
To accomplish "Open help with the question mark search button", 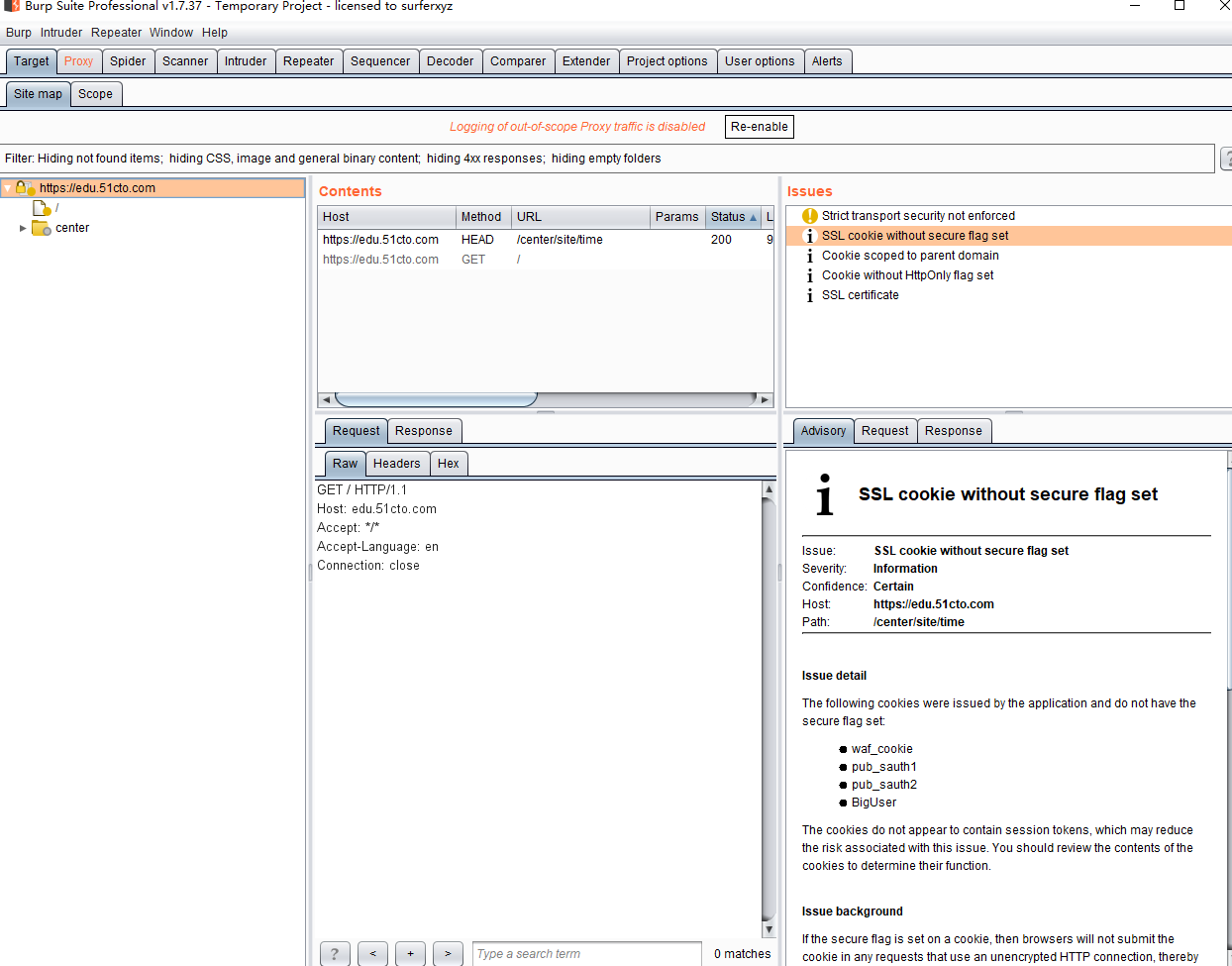I will click(335, 953).
